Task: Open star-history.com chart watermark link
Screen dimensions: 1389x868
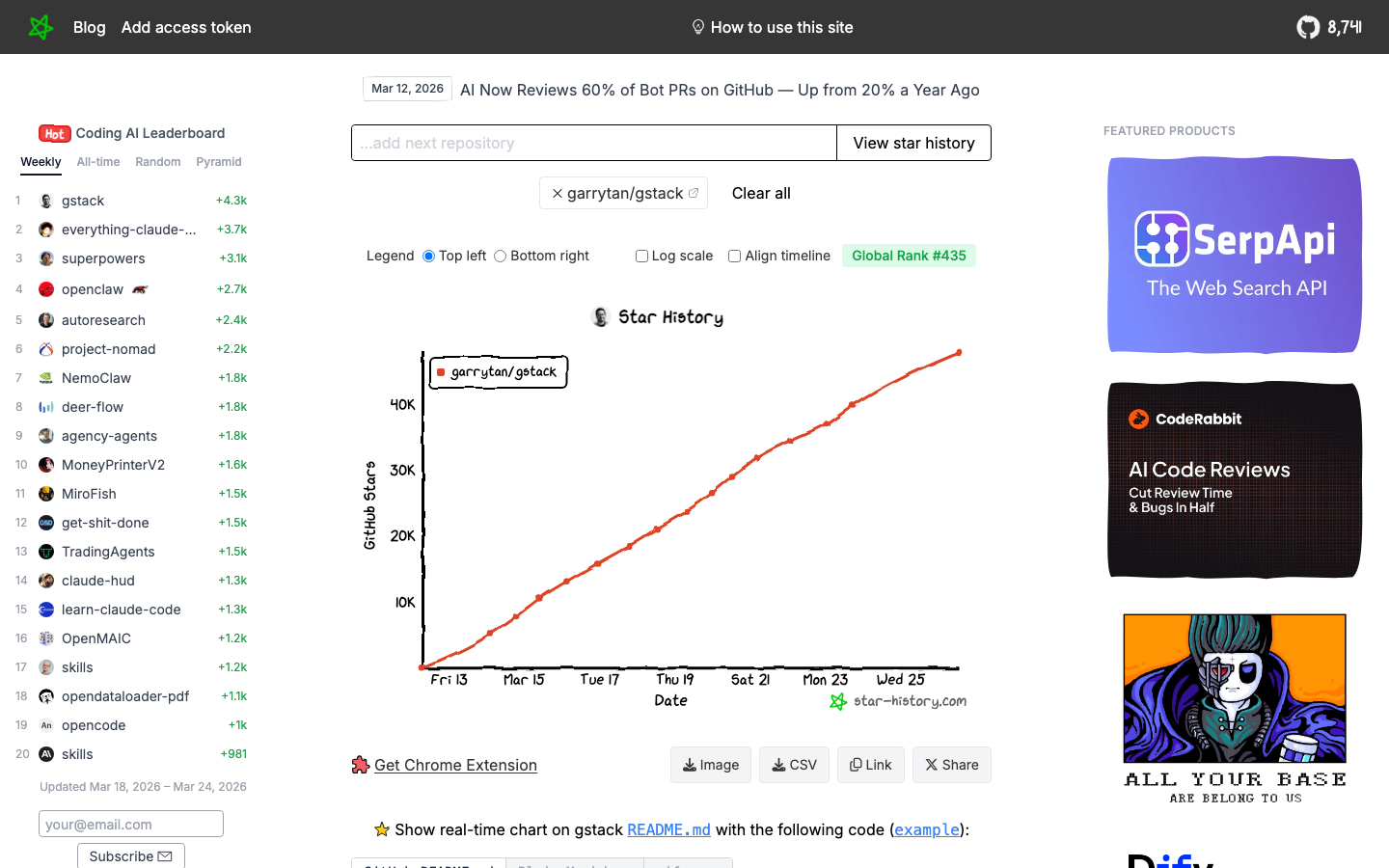Action: pyautogui.click(x=898, y=701)
